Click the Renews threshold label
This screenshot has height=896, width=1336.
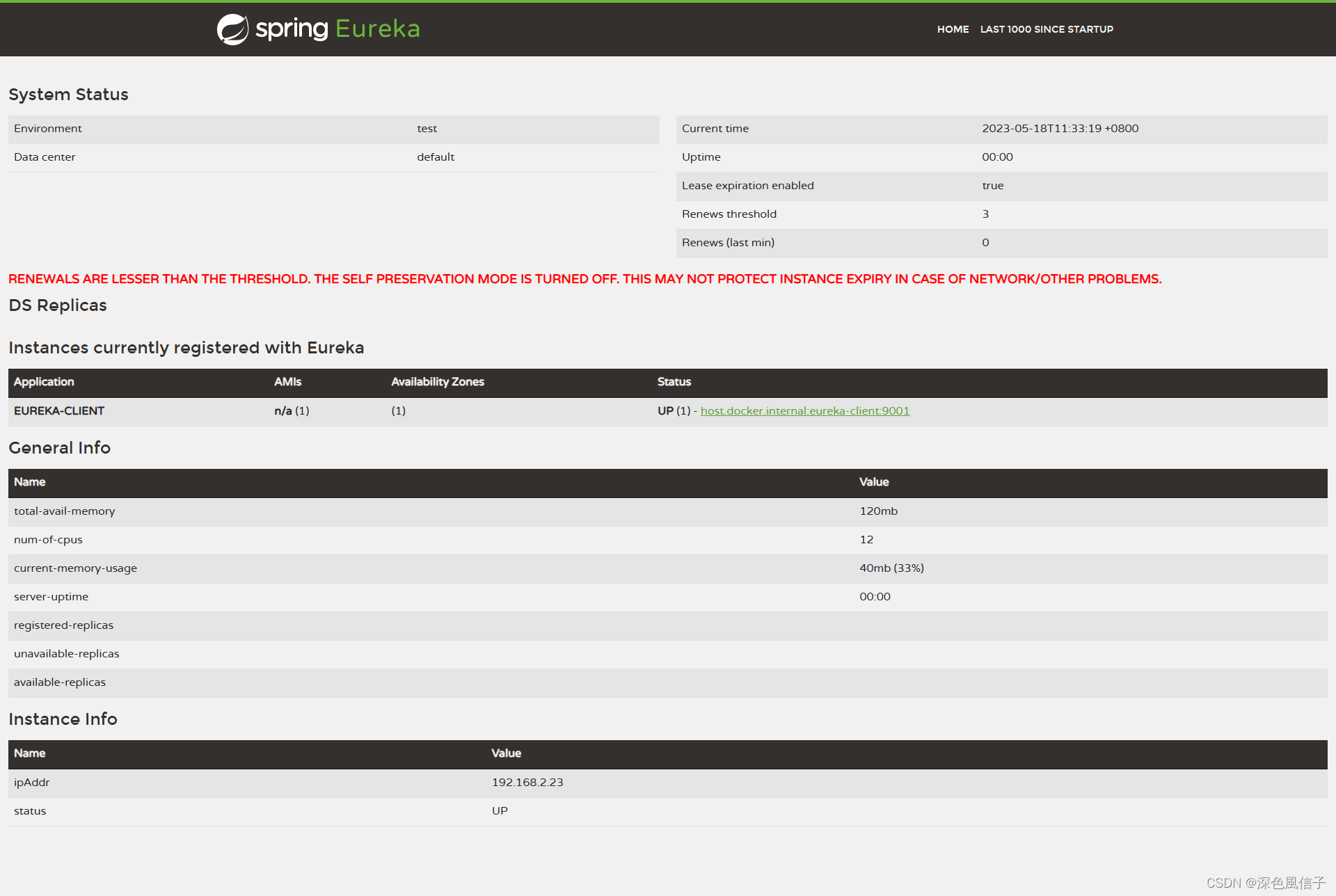(x=729, y=214)
